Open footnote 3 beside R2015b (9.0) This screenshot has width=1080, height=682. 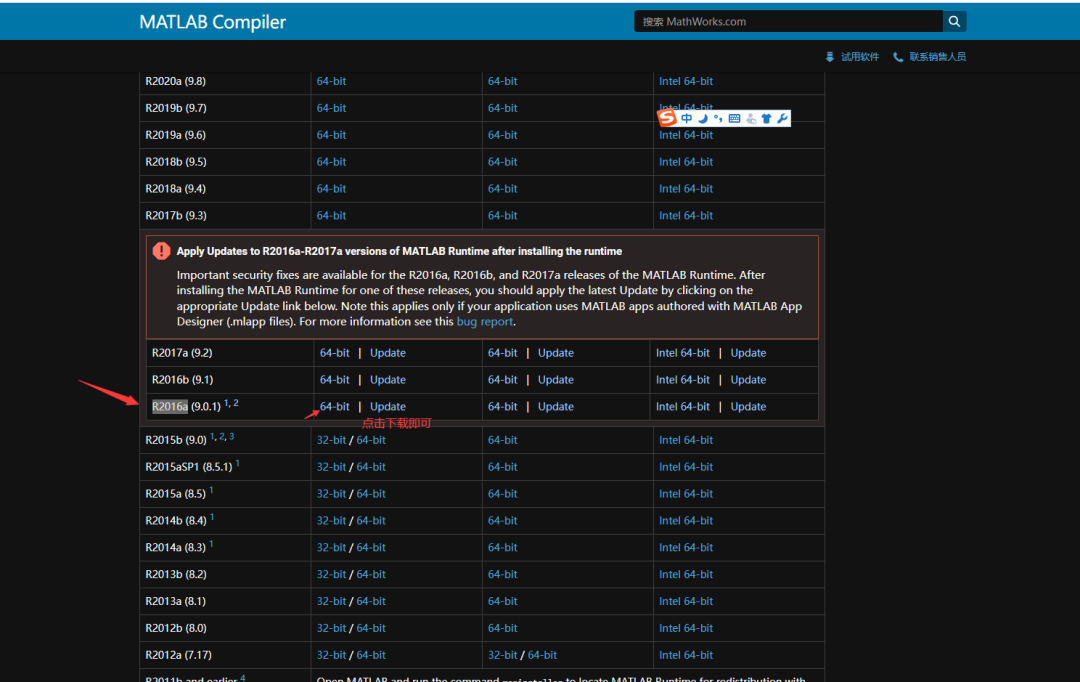pos(231,436)
